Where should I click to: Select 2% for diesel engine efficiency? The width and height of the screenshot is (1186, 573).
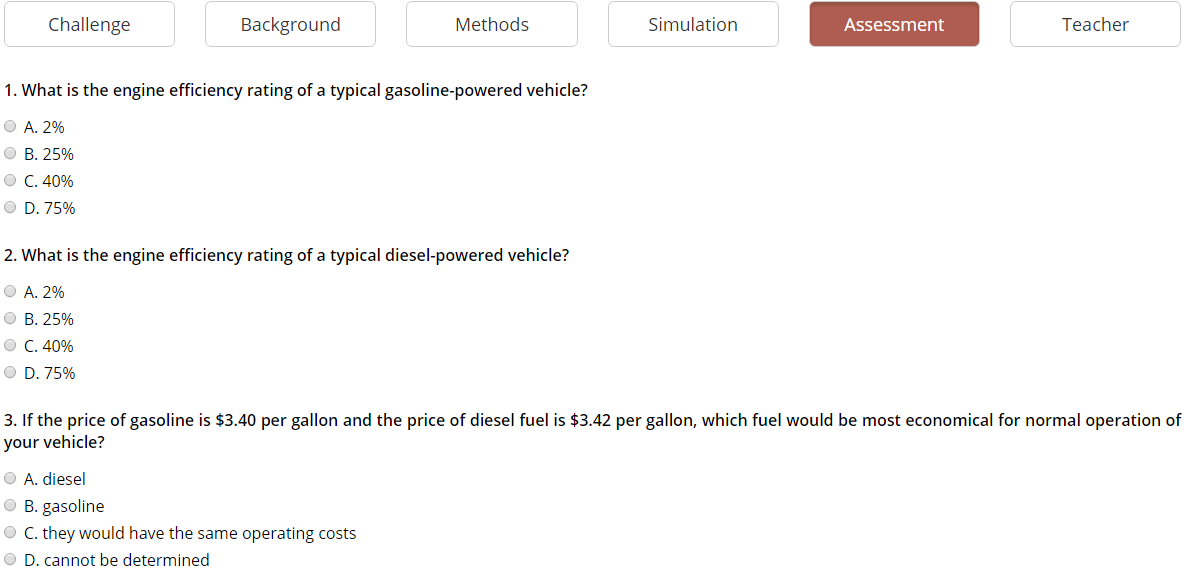tap(10, 291)
